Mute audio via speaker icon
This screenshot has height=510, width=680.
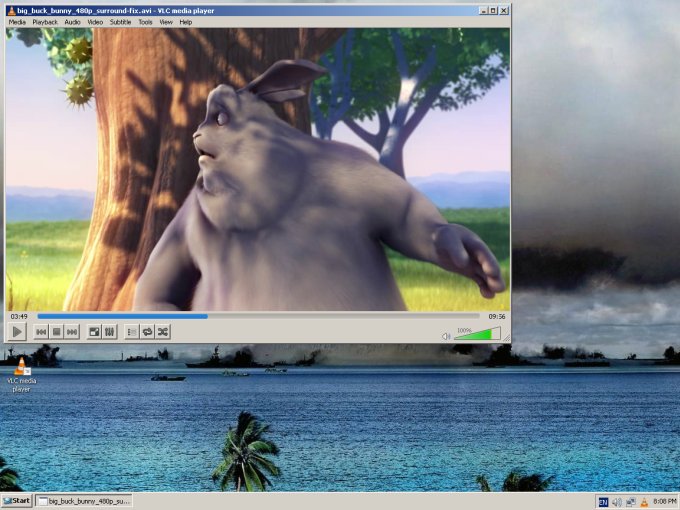446,336
